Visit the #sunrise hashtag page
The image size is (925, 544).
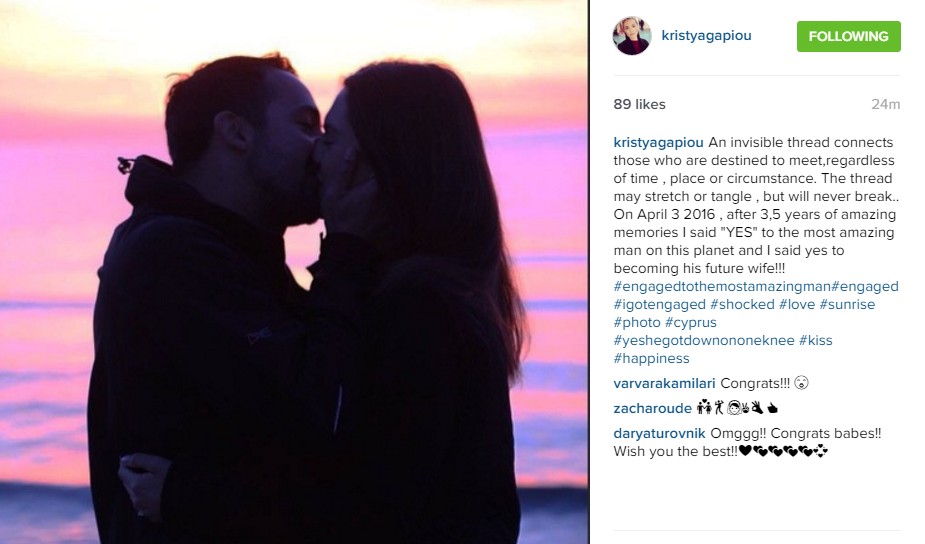click(x=847, y=304)
